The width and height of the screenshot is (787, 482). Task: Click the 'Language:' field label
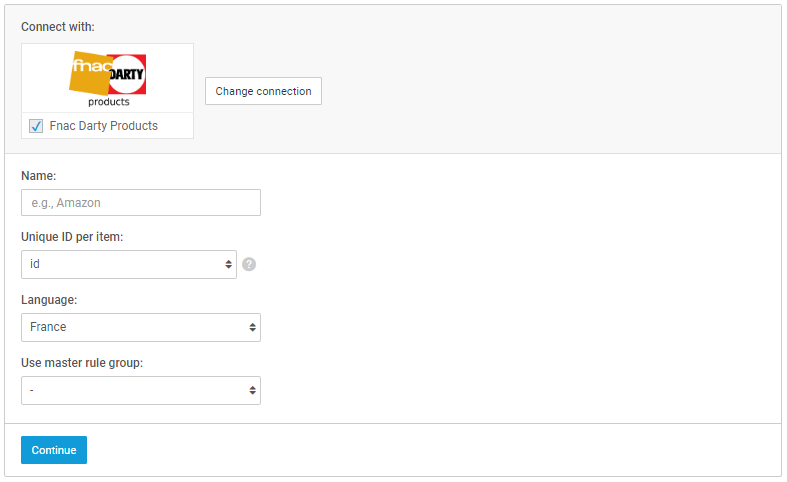49,300
